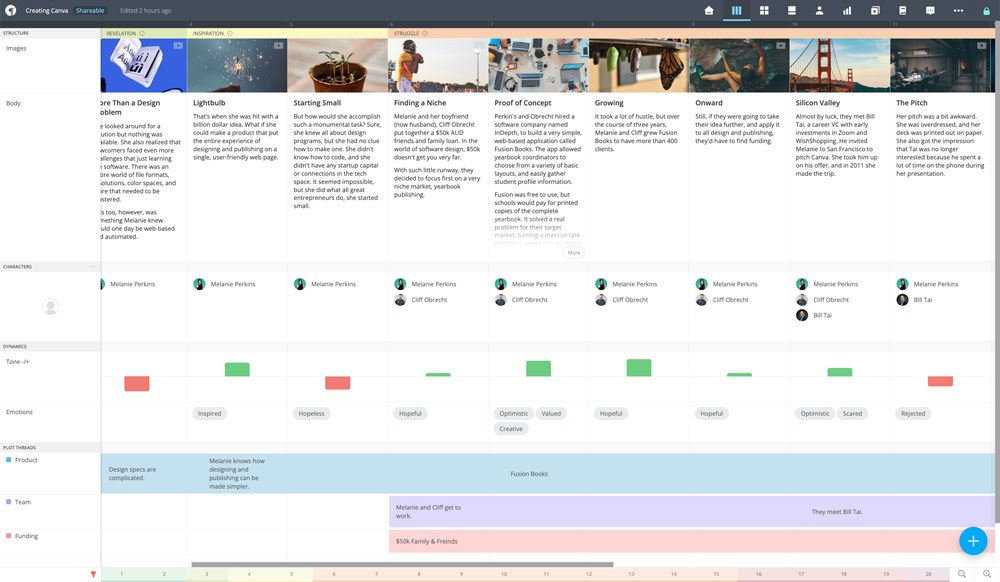This screenshot has width=1000, height=582.
Task: Click More button in Proof of Concept card
Action: 574,252
